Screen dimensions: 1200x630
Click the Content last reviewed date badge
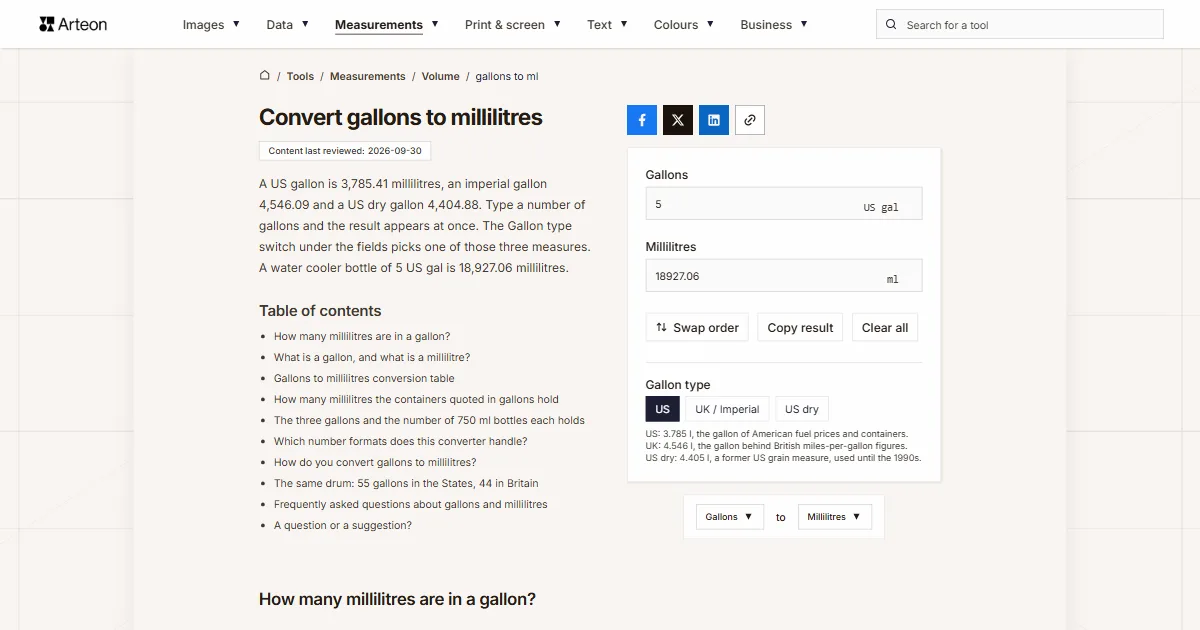[x=345, y=151]
